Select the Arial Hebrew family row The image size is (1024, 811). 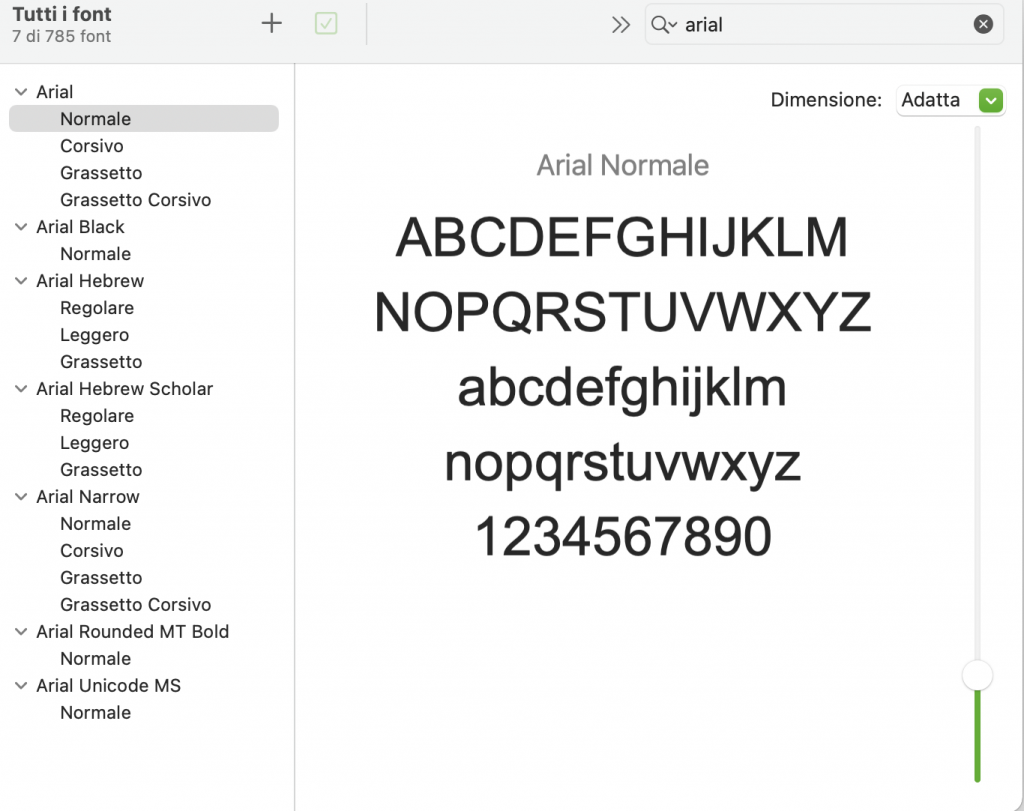[x=144, y=281]
